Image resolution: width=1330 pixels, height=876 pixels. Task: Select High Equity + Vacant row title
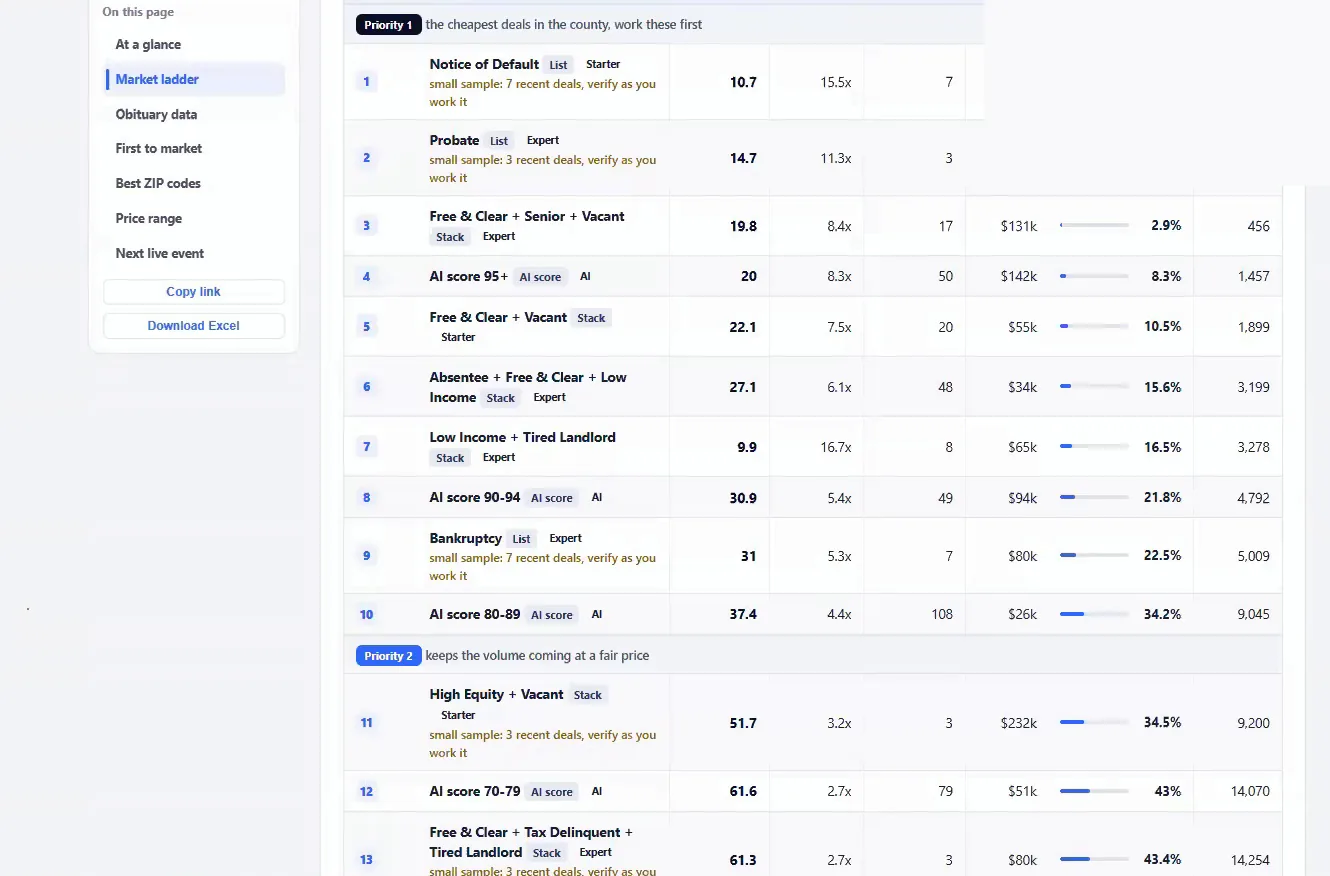point(496,694)
